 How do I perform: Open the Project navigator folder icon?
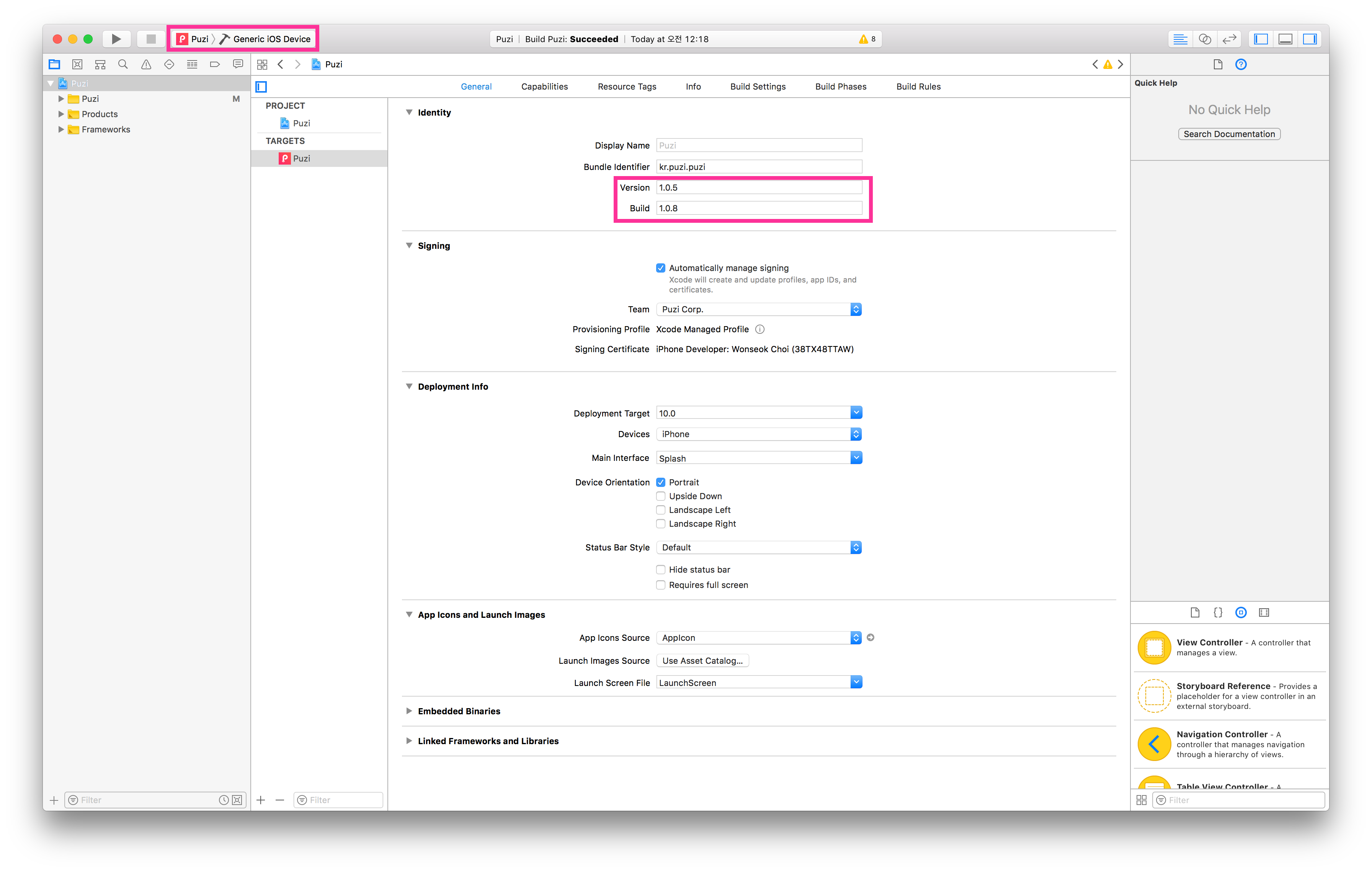pos(54,64)
